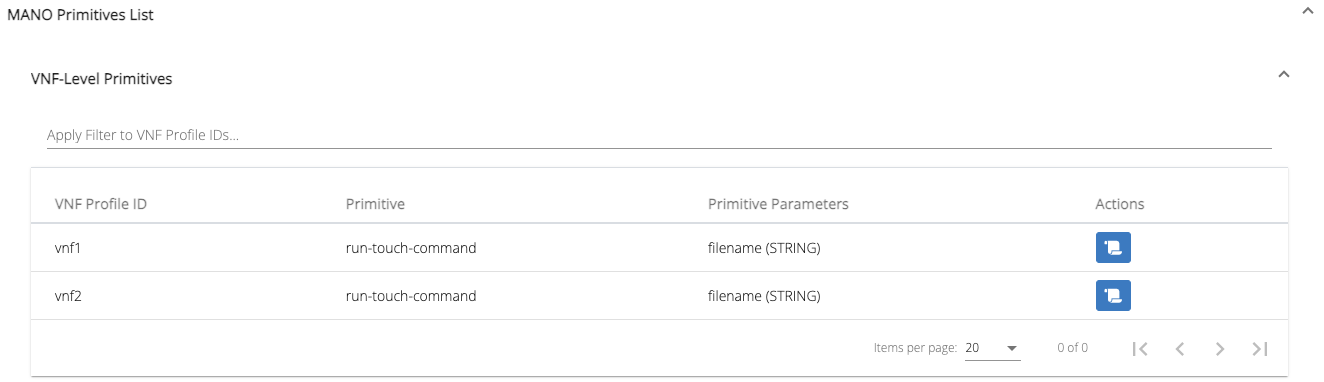Image resolution: width=1324 pixels, height=382 pixels.
Task: Go to the next page arrow
Action: [x=1220, y=348]
